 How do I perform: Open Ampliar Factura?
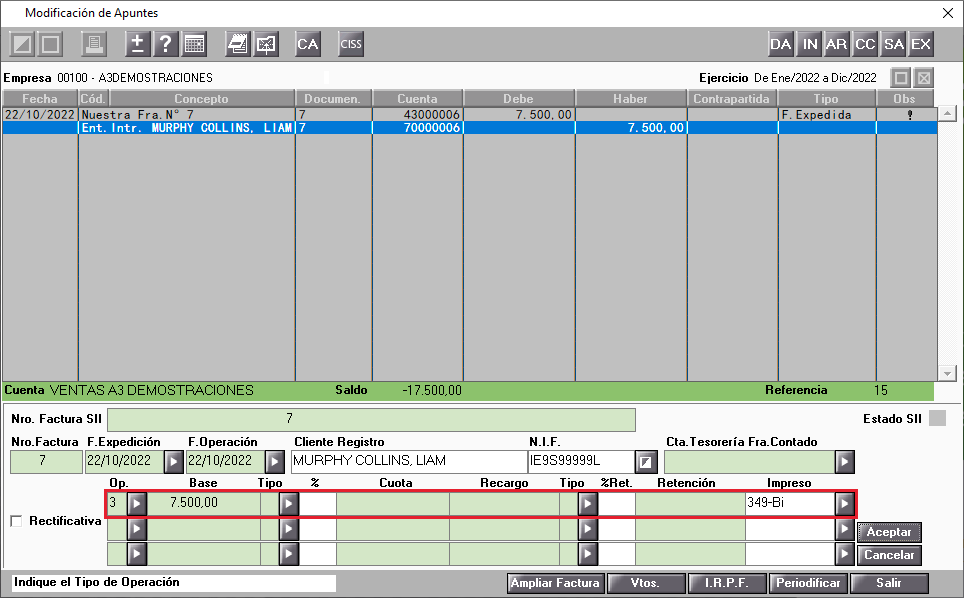tap(556, 583)
